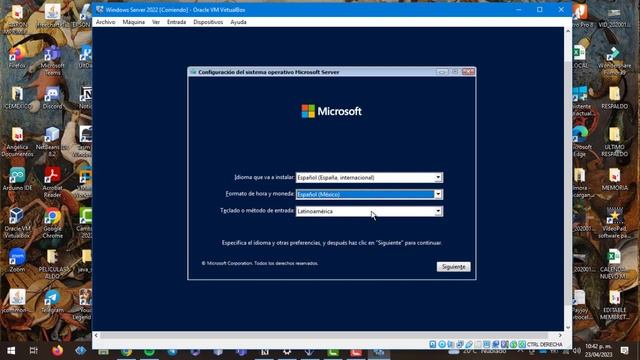Image resolution: width=640 pixels, height=360 pixels.
Task: Click the VirtualBox horizontal scrollbar
Action: point(327,335)
